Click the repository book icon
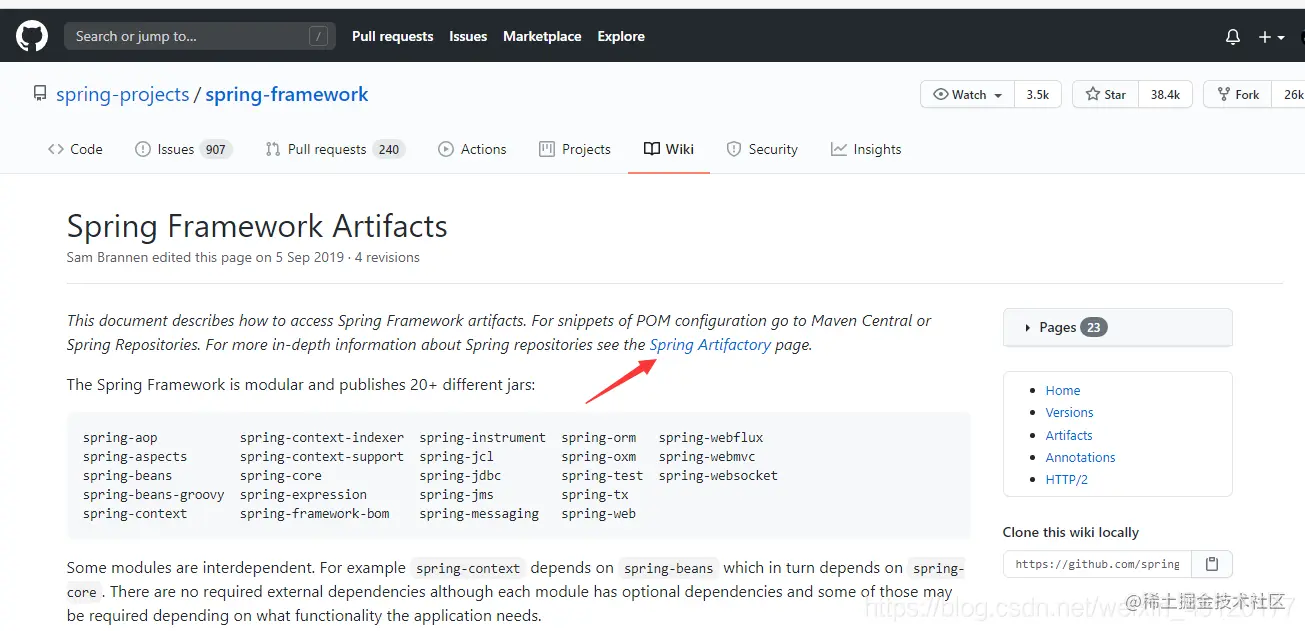This screenshot has height=631, width=1305. pyautogui.click(x=40, y=94)
